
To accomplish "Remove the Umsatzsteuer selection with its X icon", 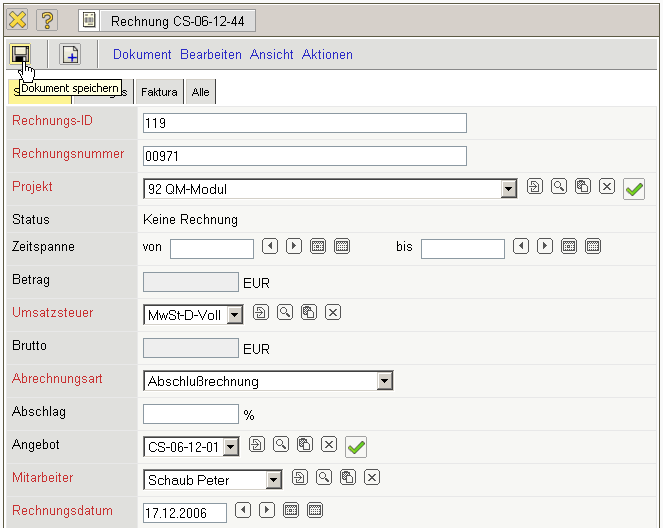I will 333,313.
